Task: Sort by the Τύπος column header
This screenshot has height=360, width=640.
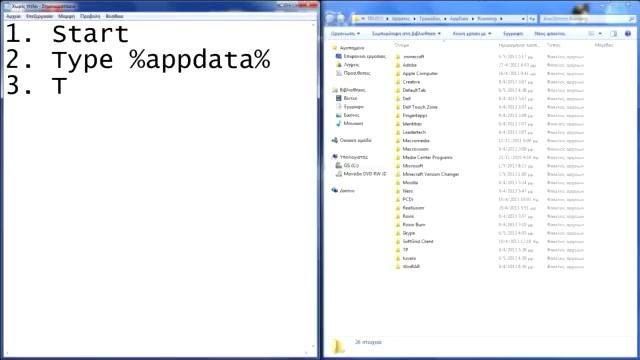Action: (553, 45)
